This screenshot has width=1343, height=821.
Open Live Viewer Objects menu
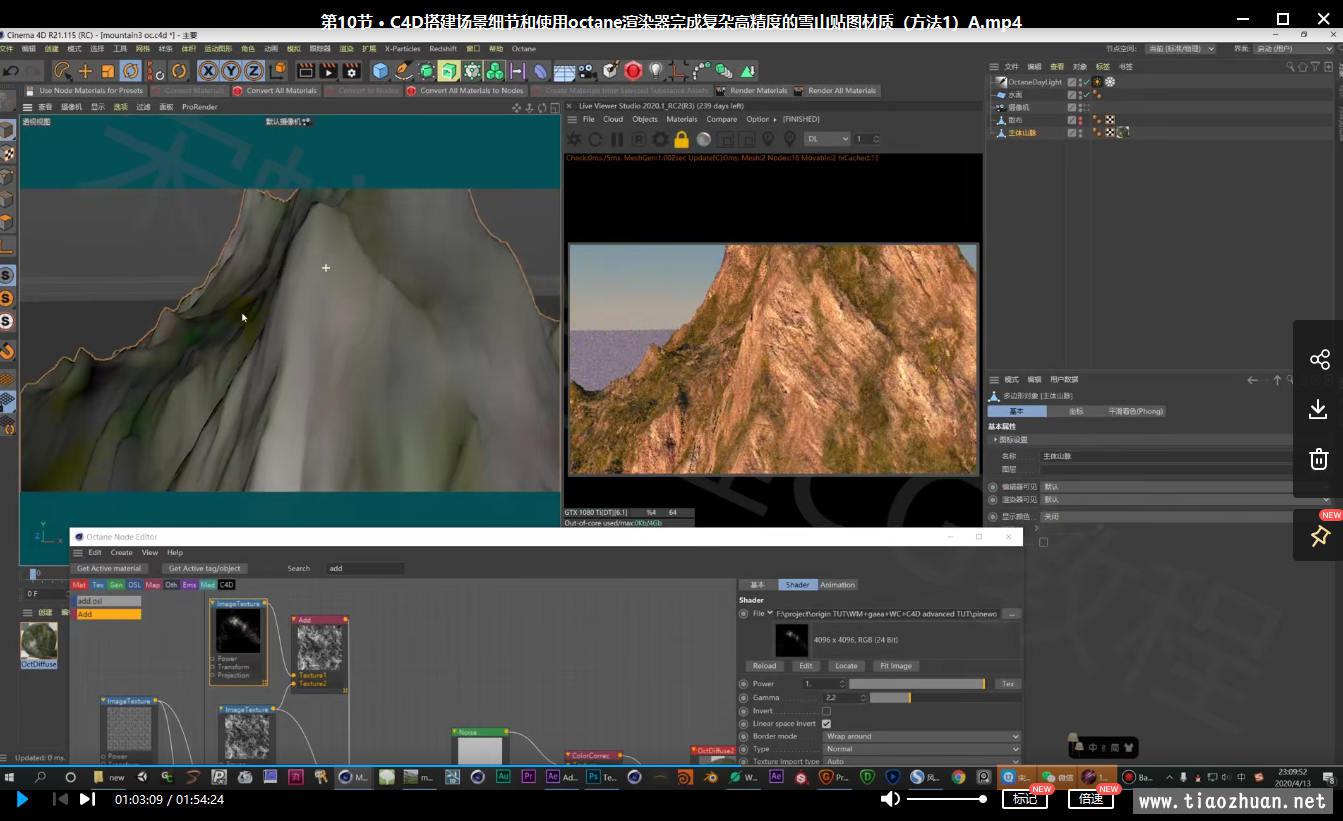point(645,119)
